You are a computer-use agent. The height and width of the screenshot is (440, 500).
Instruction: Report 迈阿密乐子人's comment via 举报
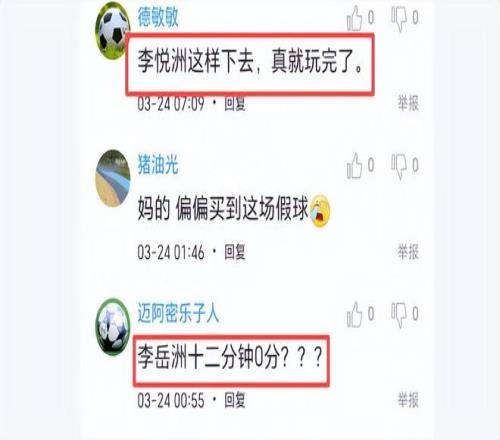[x=408, y=400]
